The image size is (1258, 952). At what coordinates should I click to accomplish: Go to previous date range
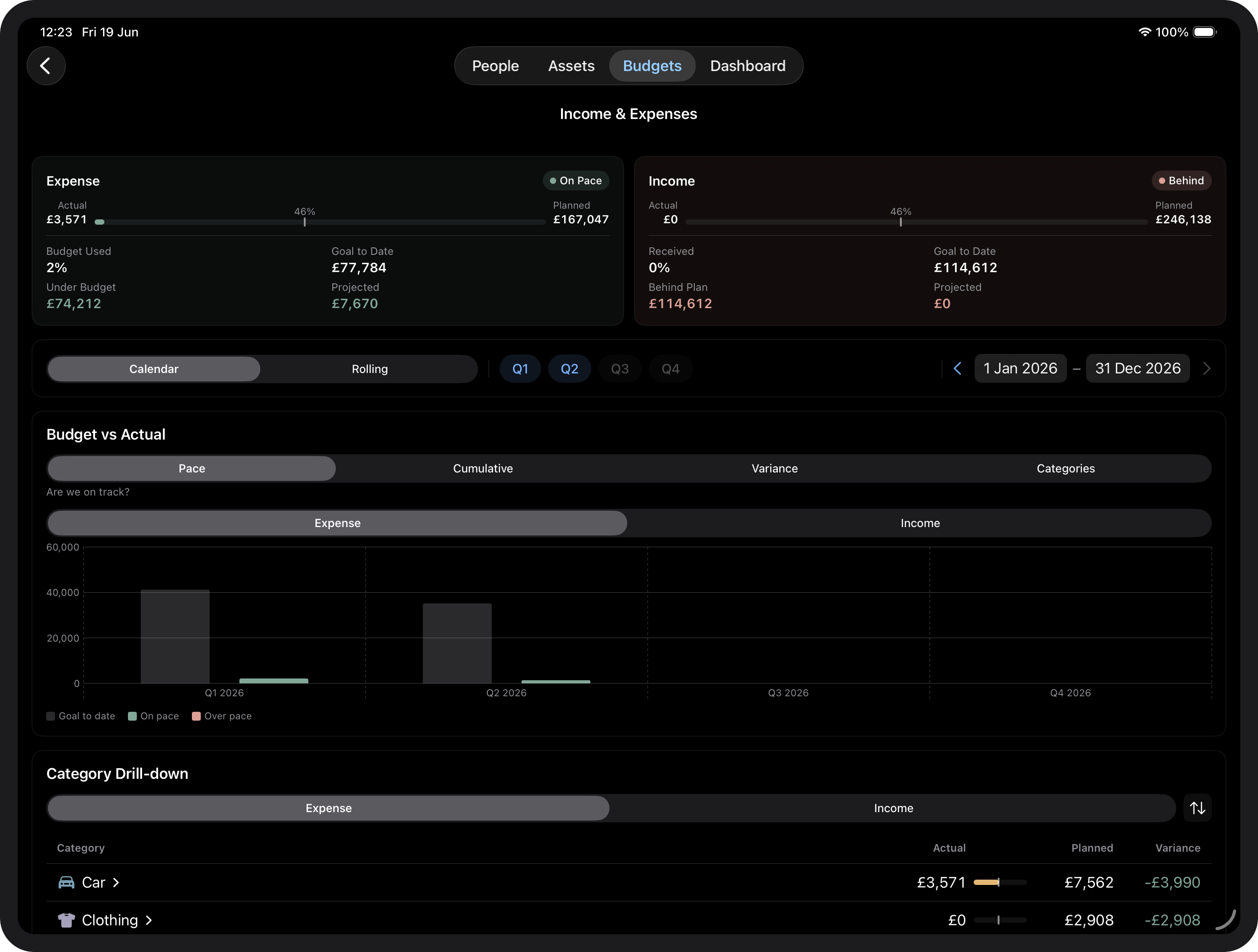(958, 368)
